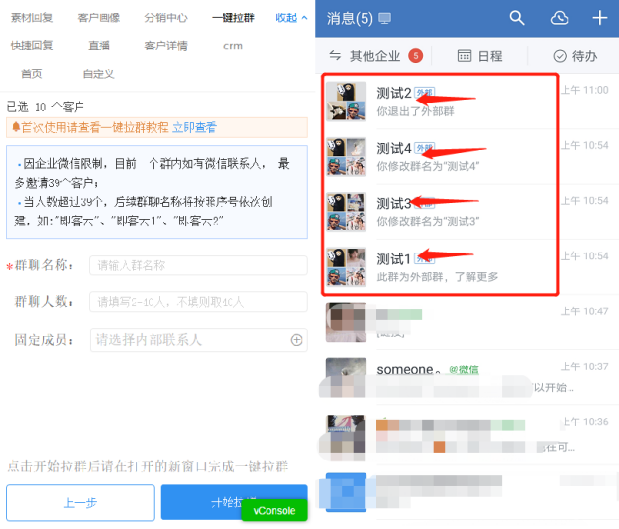Click the calendar icon for 日程
619x529 pixels.
pyautogui.click(x=464, y=56)
